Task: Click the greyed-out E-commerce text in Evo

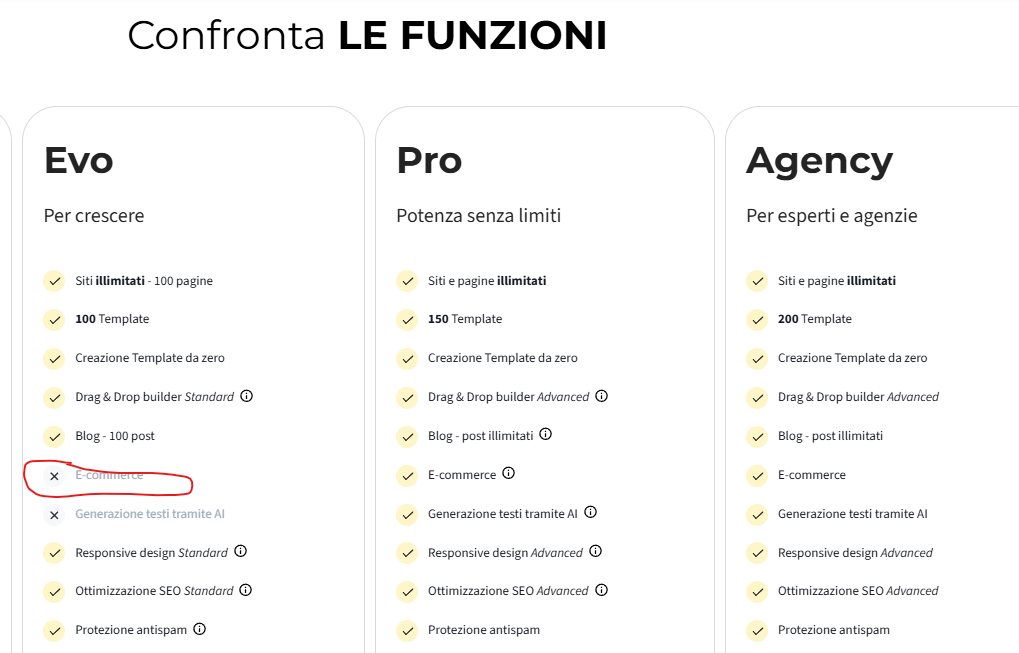Action: point(109,475)
